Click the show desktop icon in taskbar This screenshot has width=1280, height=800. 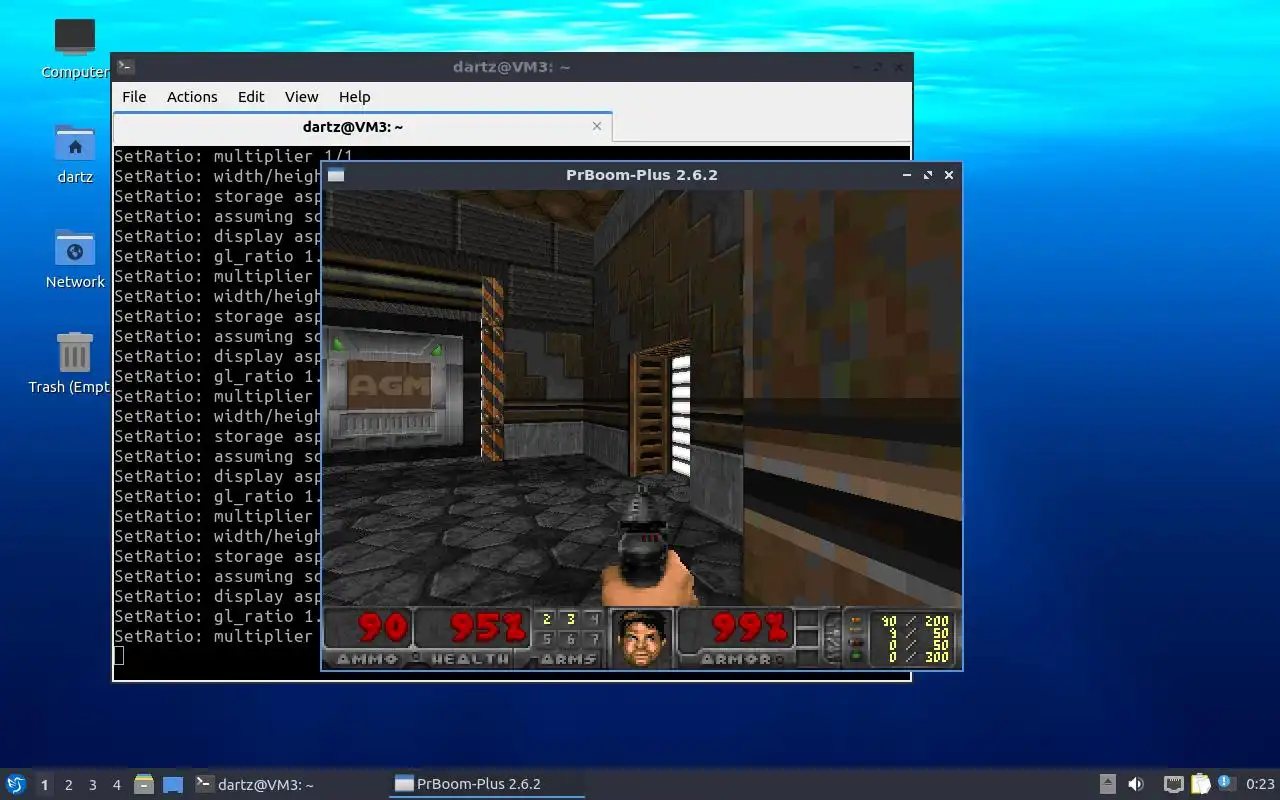click(x=173, y=784)
